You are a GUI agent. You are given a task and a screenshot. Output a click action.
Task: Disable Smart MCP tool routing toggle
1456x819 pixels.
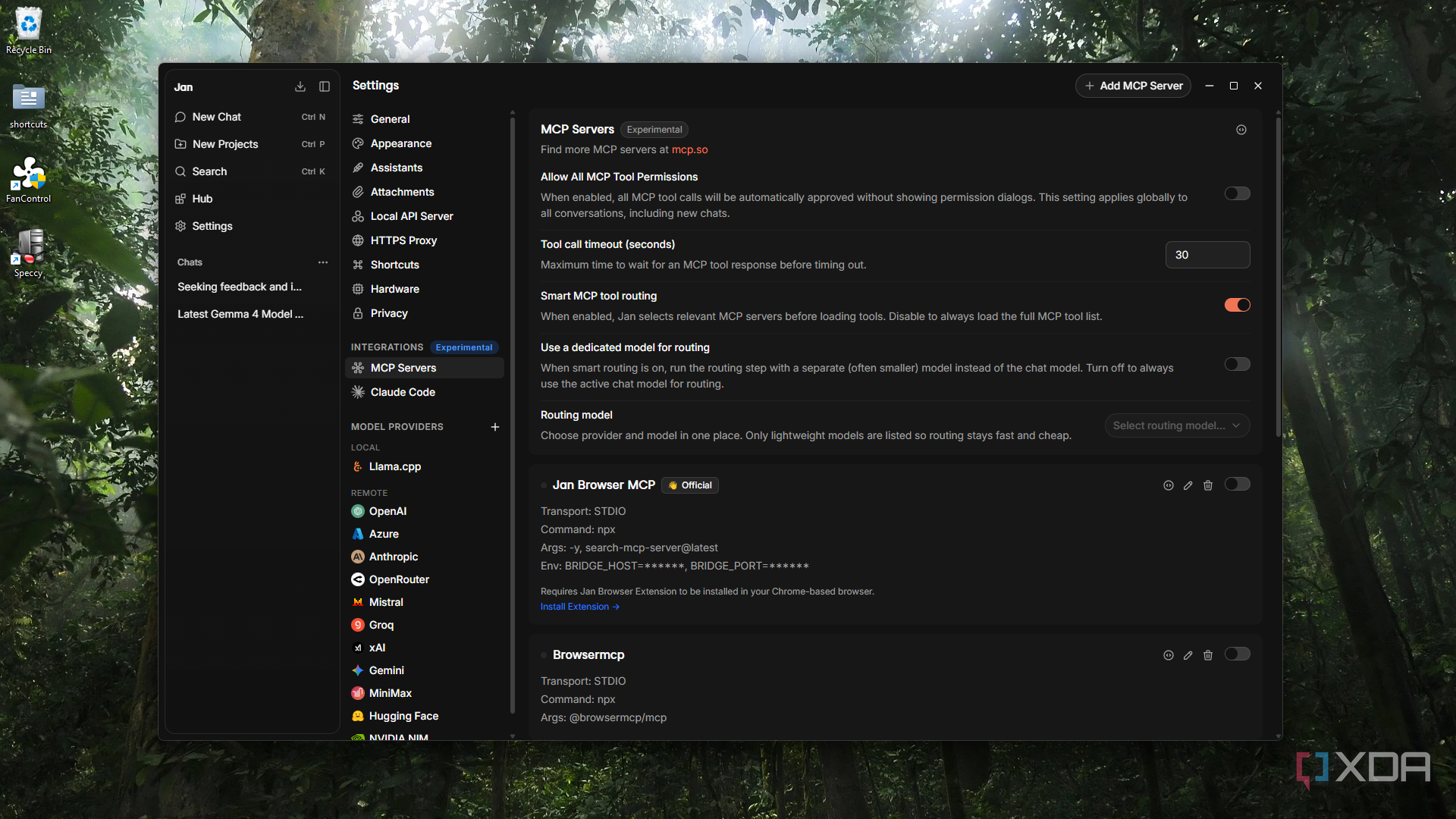click(1237, 305)
